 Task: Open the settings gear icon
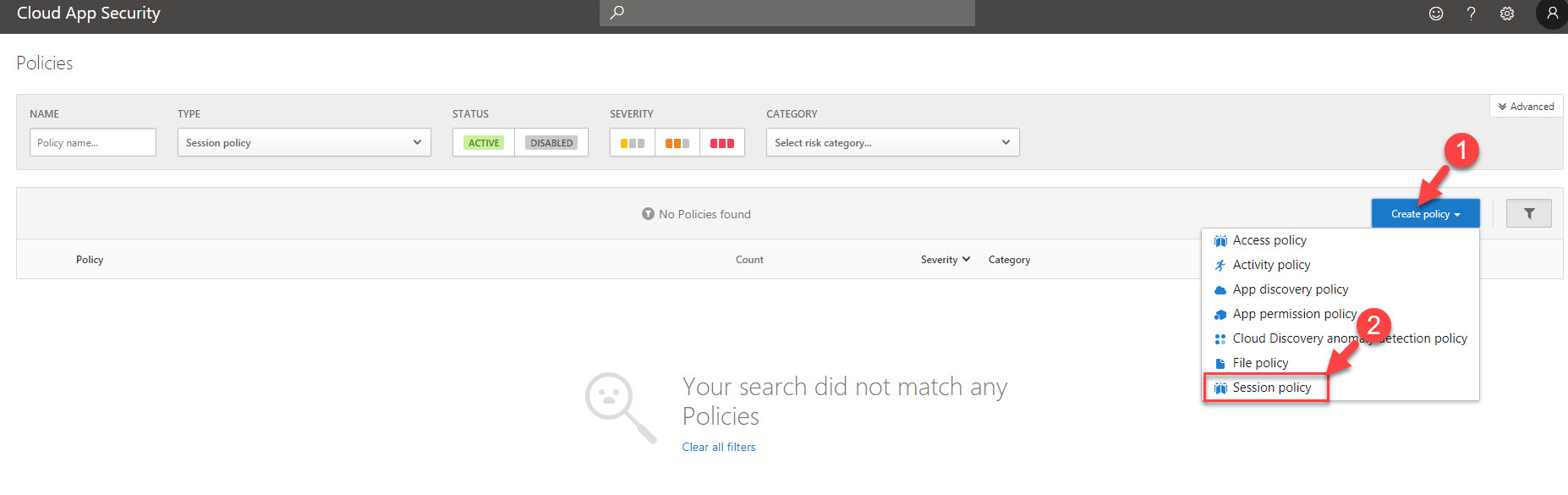(1507, 14)
